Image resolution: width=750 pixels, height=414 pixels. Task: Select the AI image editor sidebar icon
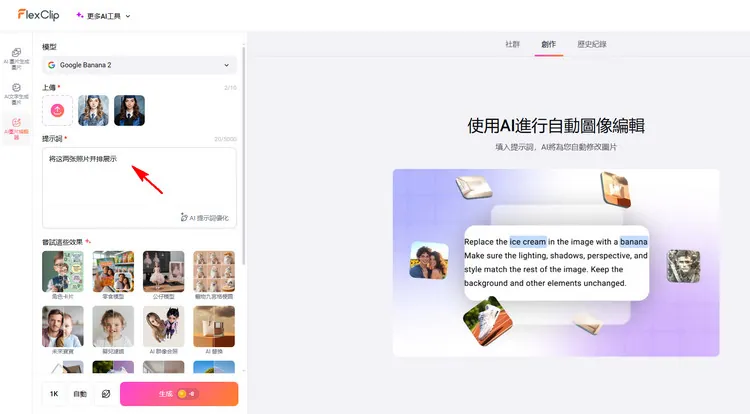[16, 127]
